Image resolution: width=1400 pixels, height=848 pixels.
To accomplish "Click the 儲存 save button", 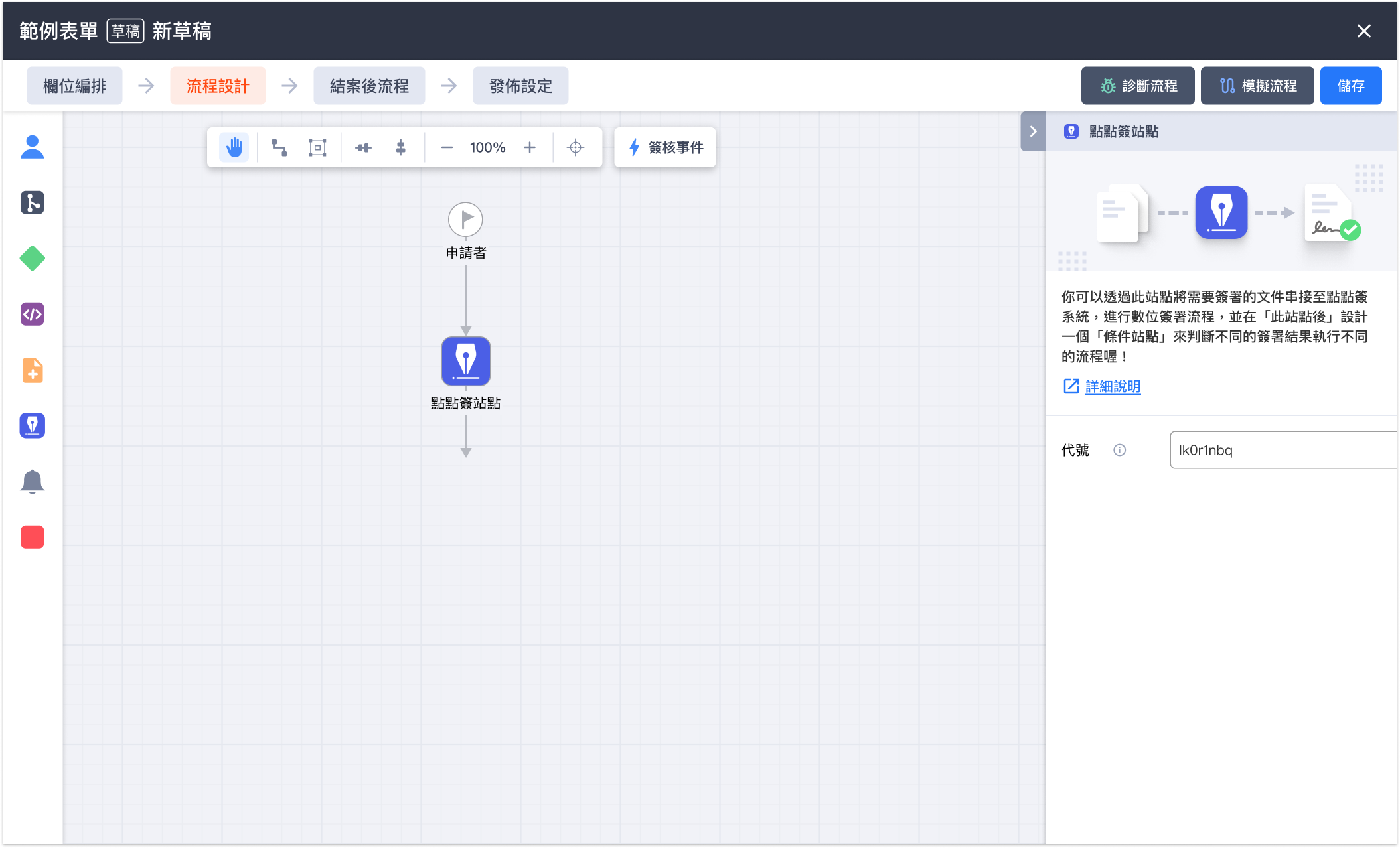I will (x=1350, y=86).
